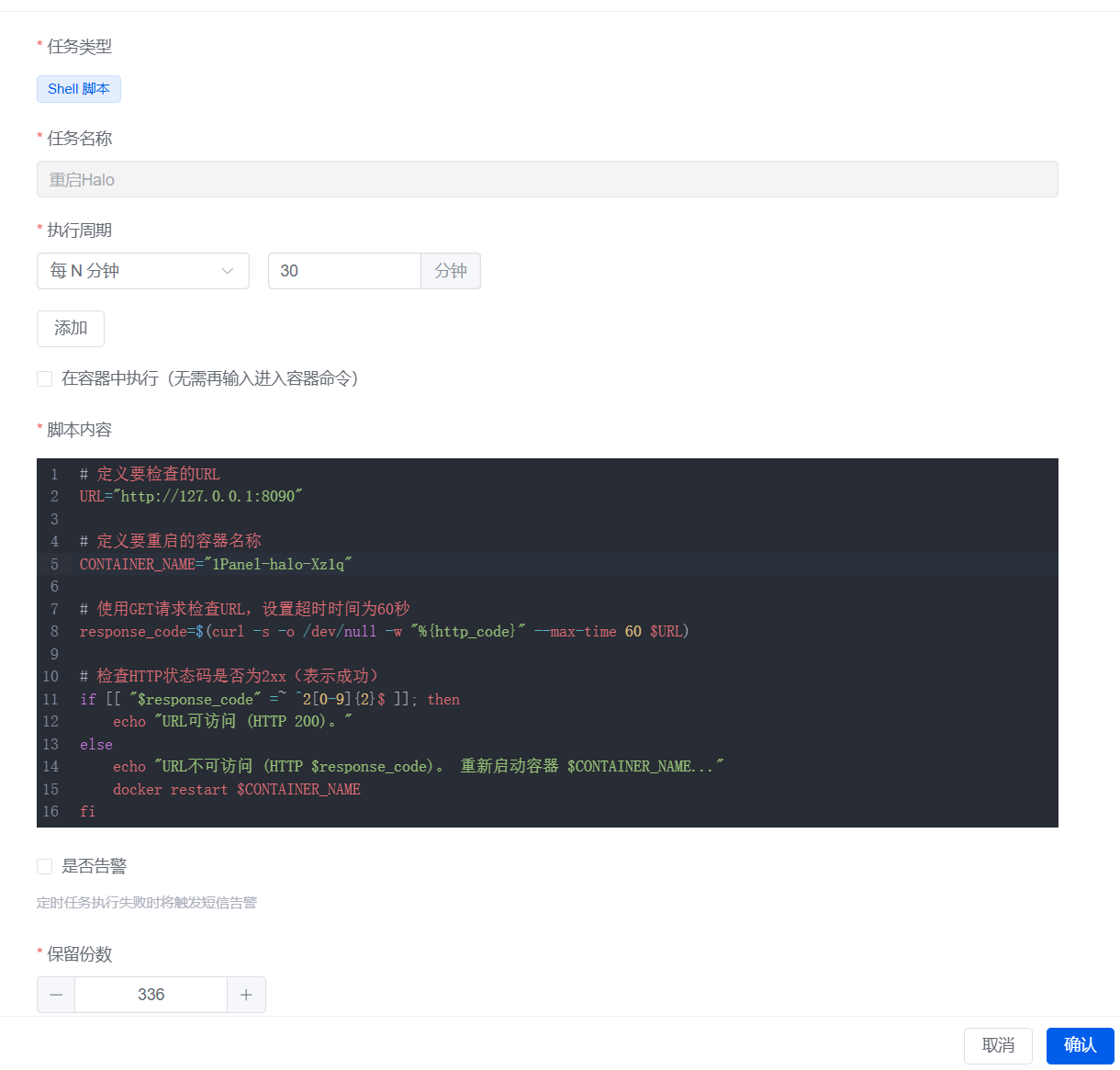Click the curl response_code line in script
Screen dimensions: 1120x1070
tap(384, 632)
